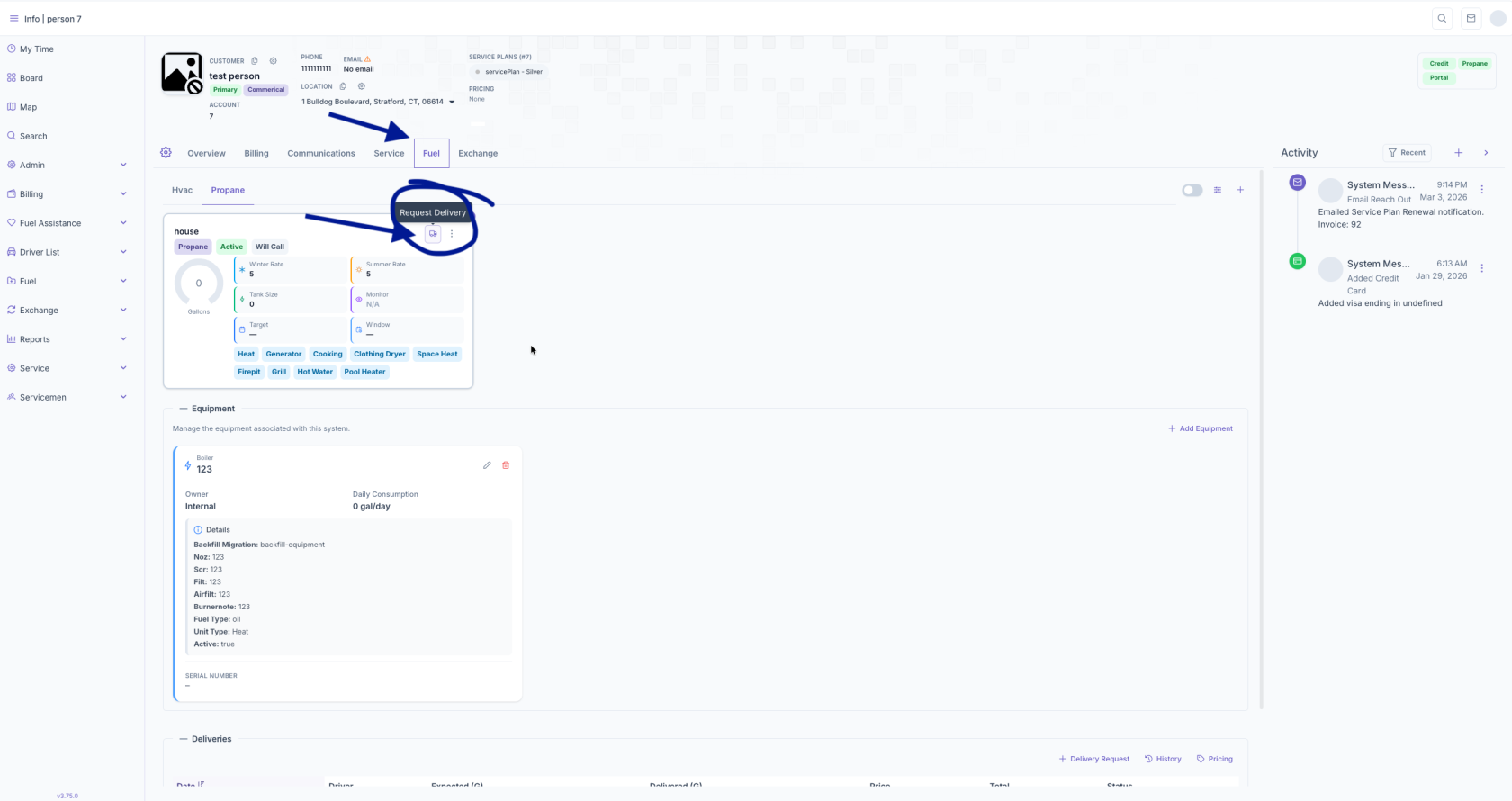Image resolution: width=1512 pixels, height=801 pixels.
Task: Collapse the Equipment section
Action: click(x=184, y=409)
